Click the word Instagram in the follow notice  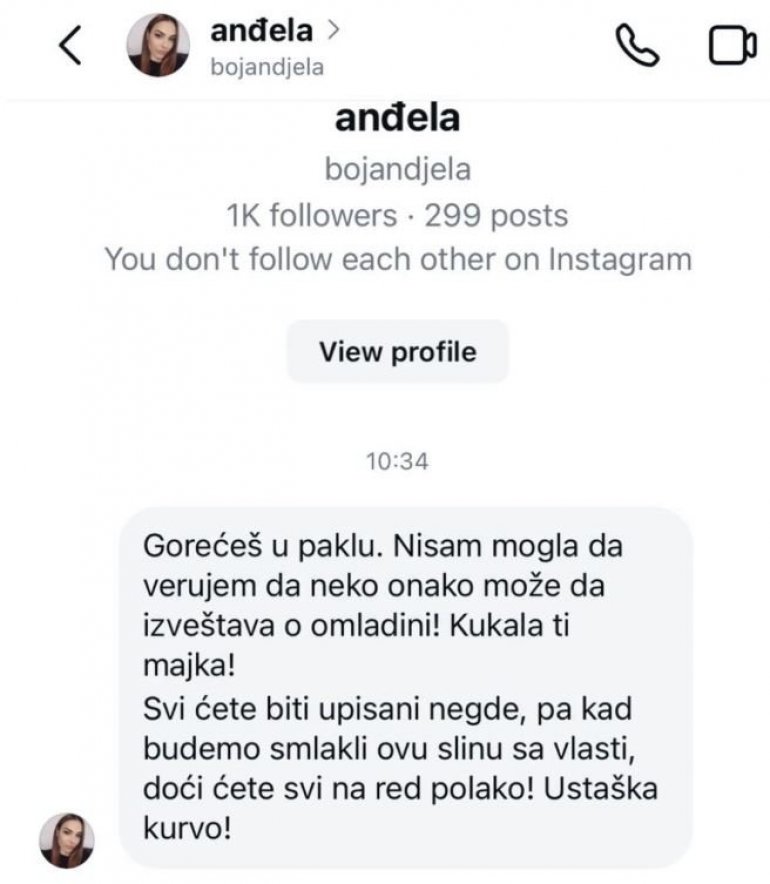pos(620,260)
